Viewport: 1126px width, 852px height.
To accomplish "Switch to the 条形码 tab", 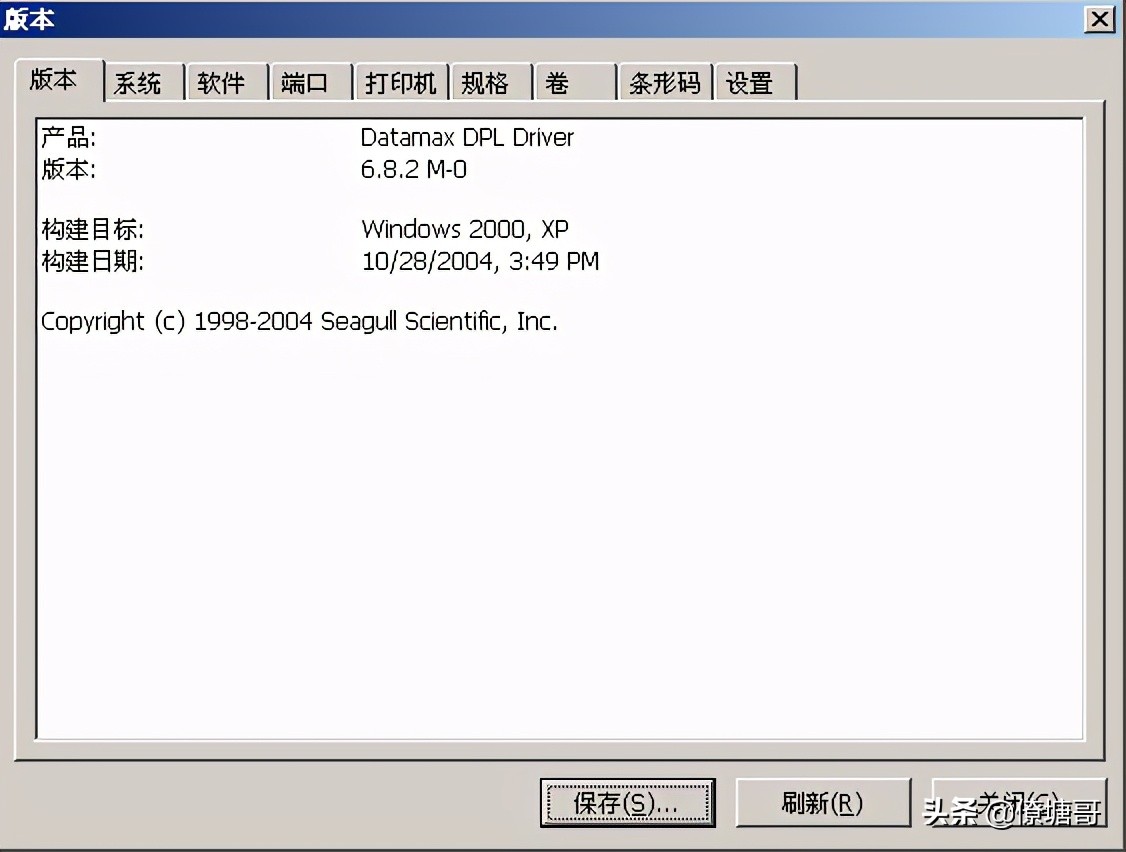I will [x=664, y=83].
